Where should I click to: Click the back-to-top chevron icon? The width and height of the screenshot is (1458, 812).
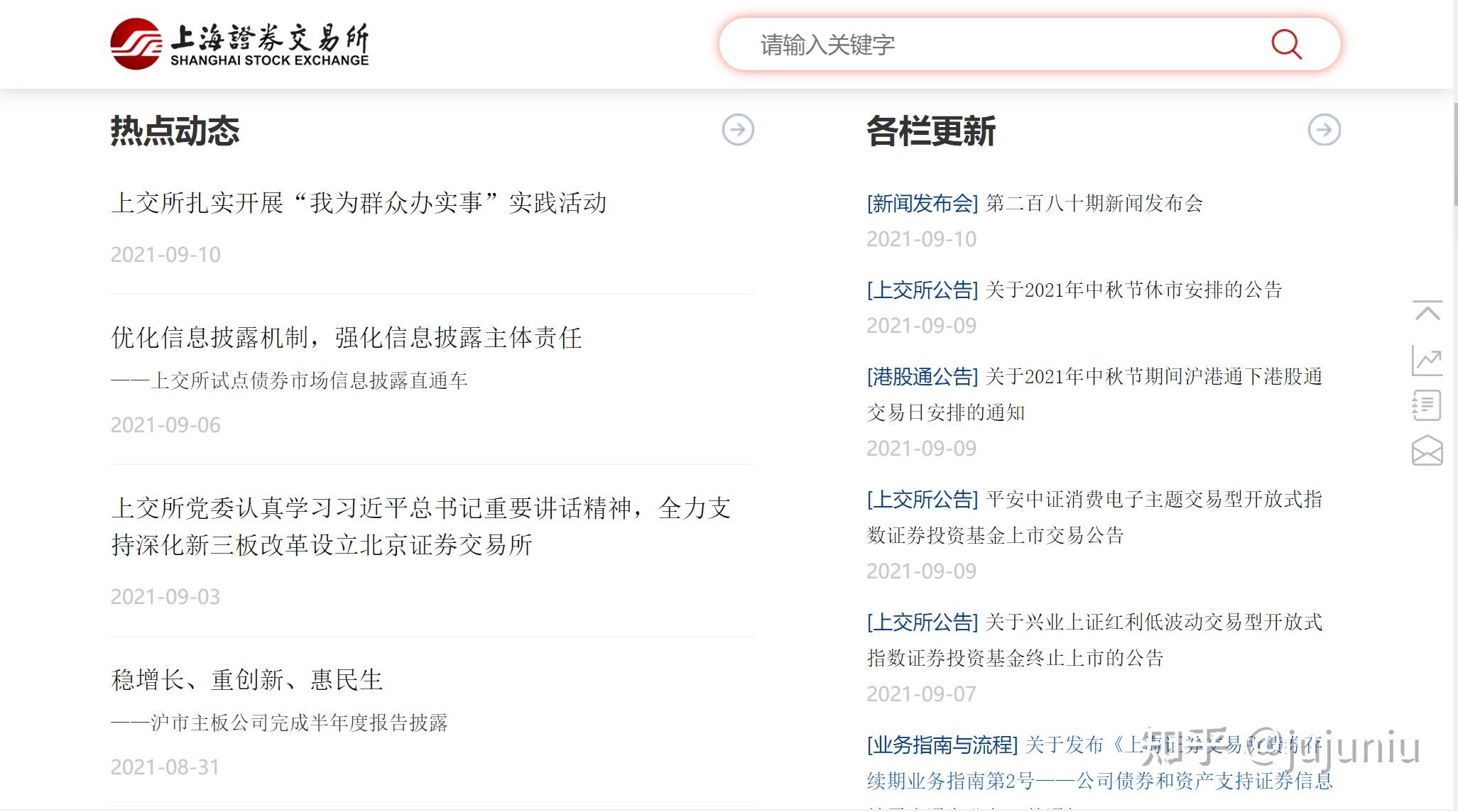(1427, 311)
